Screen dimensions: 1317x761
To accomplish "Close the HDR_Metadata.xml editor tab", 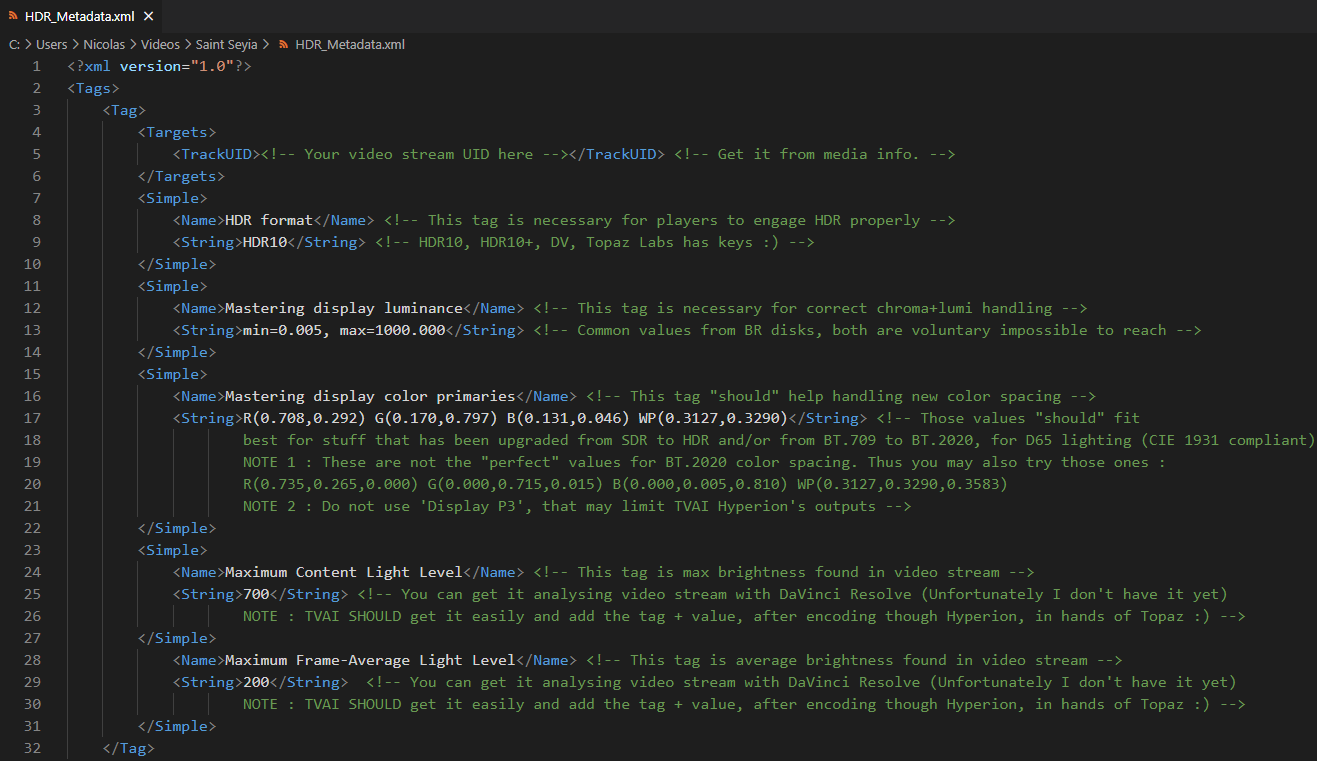I will click(x=148, y=17).
